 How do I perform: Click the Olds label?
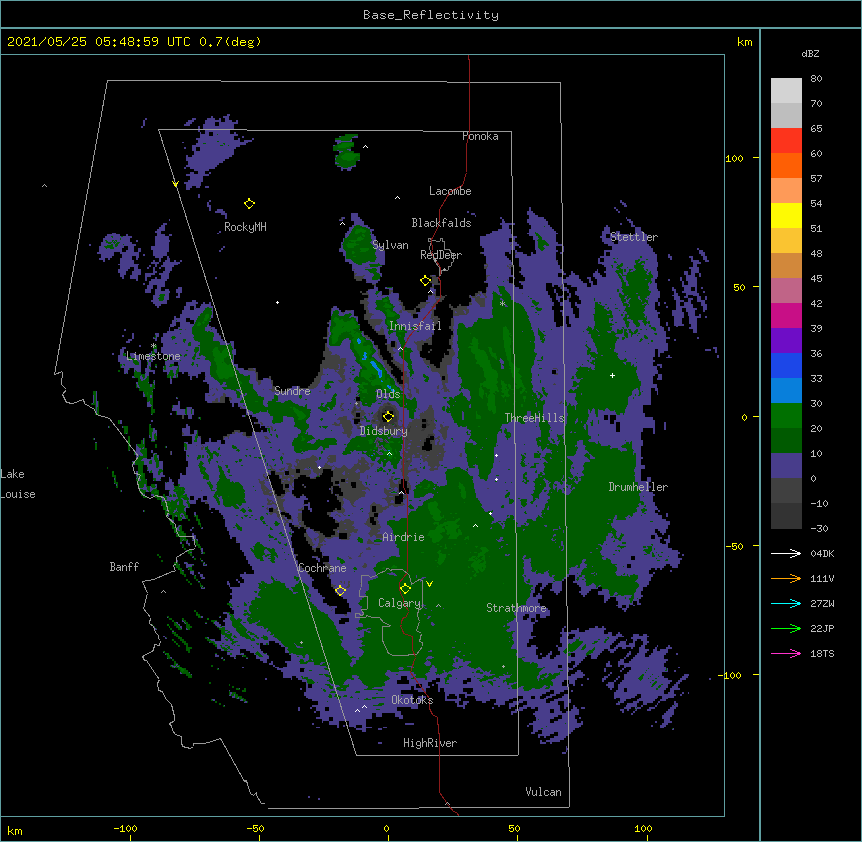[x=388, y=394]
